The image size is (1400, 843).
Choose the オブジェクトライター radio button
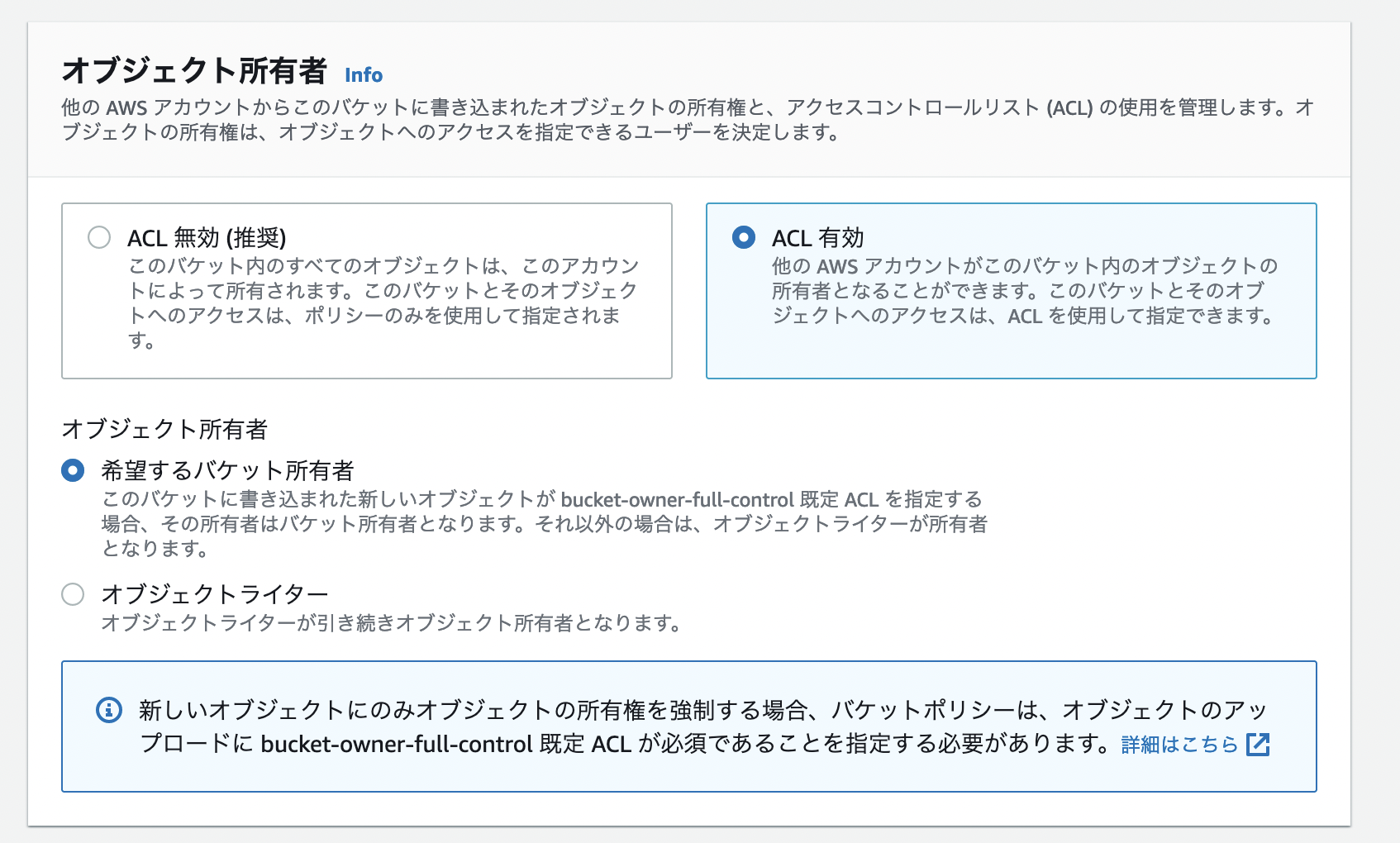73,594
